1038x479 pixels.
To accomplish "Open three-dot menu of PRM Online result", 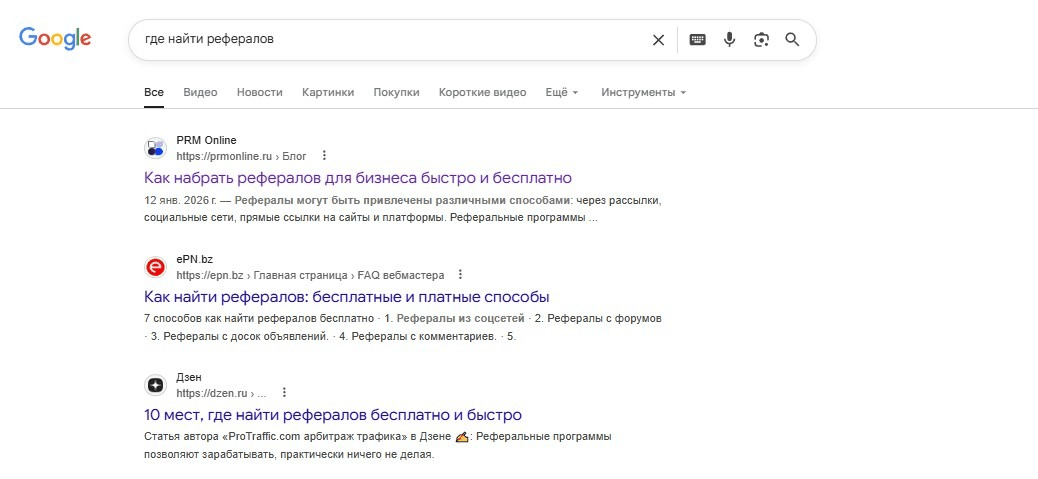I will pyautogui.click(x=324, y=155).
